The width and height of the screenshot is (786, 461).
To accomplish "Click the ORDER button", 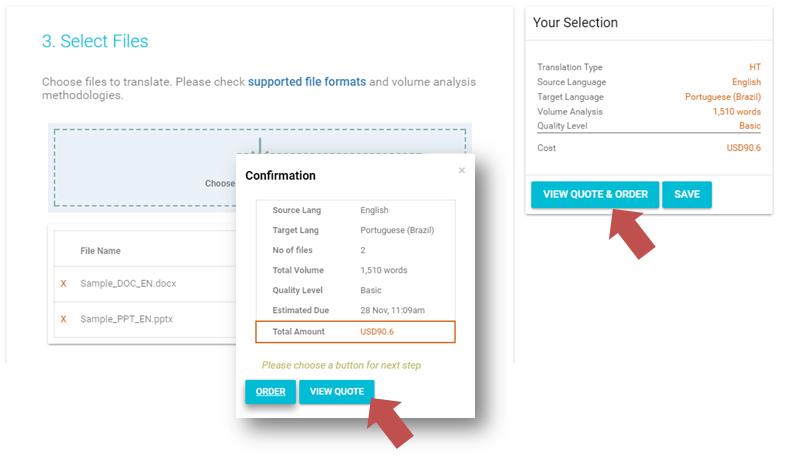I will coord(270,392).
